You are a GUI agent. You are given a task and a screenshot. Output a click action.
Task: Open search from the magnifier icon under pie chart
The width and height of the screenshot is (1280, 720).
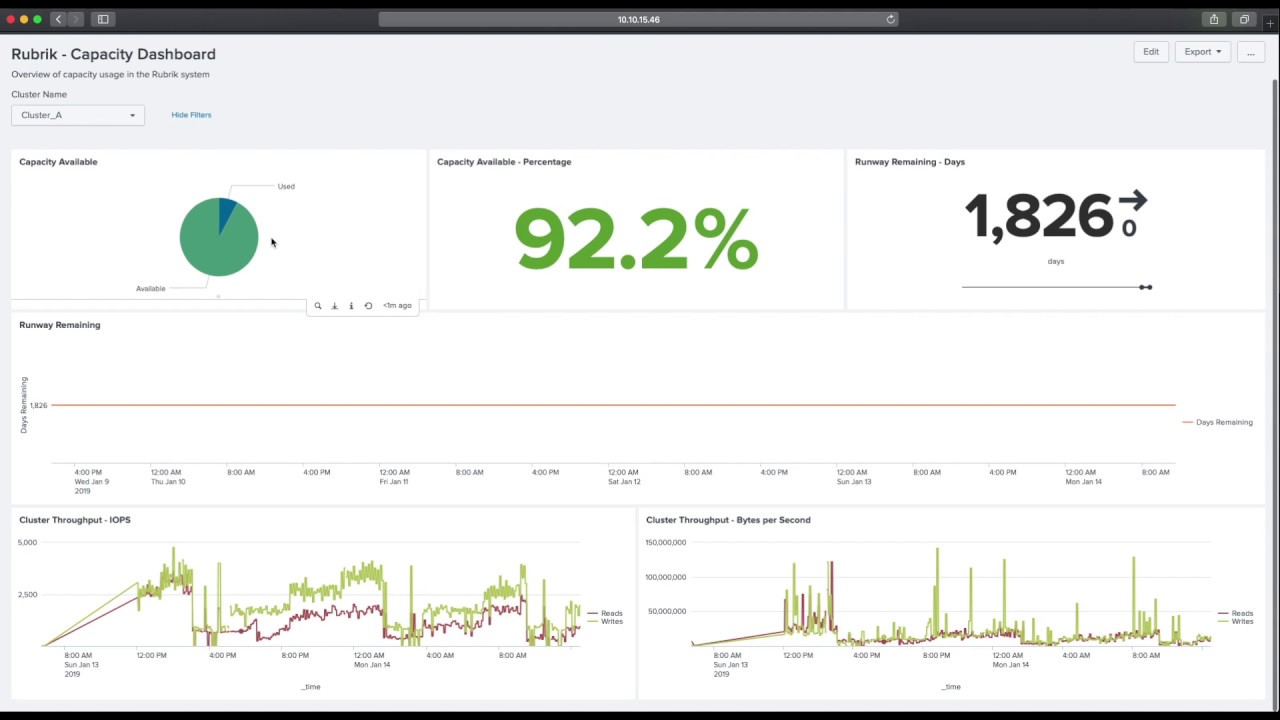tap(318, 306)
